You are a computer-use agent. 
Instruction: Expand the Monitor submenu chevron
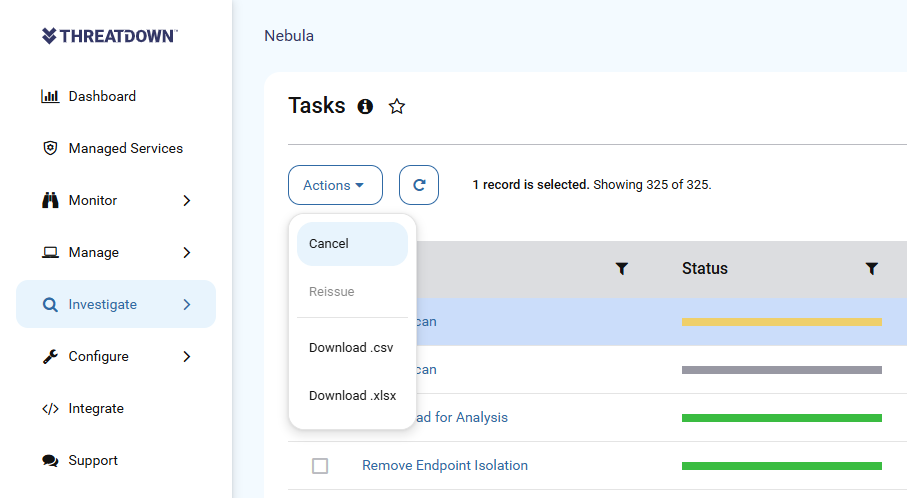coord(187,200)
